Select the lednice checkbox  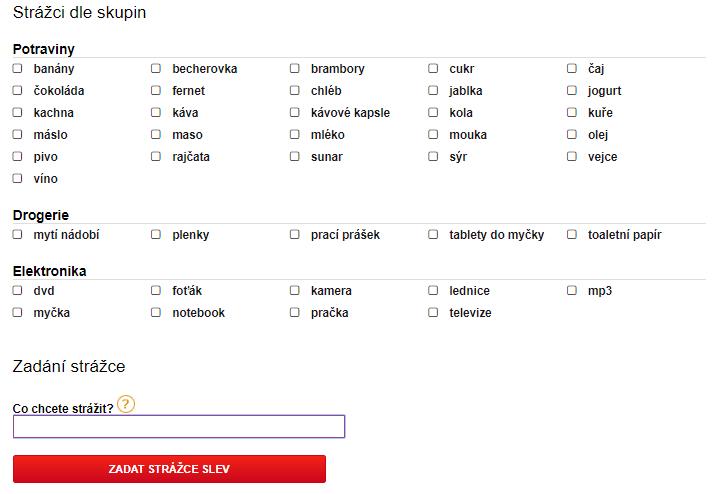pos(433,290)
